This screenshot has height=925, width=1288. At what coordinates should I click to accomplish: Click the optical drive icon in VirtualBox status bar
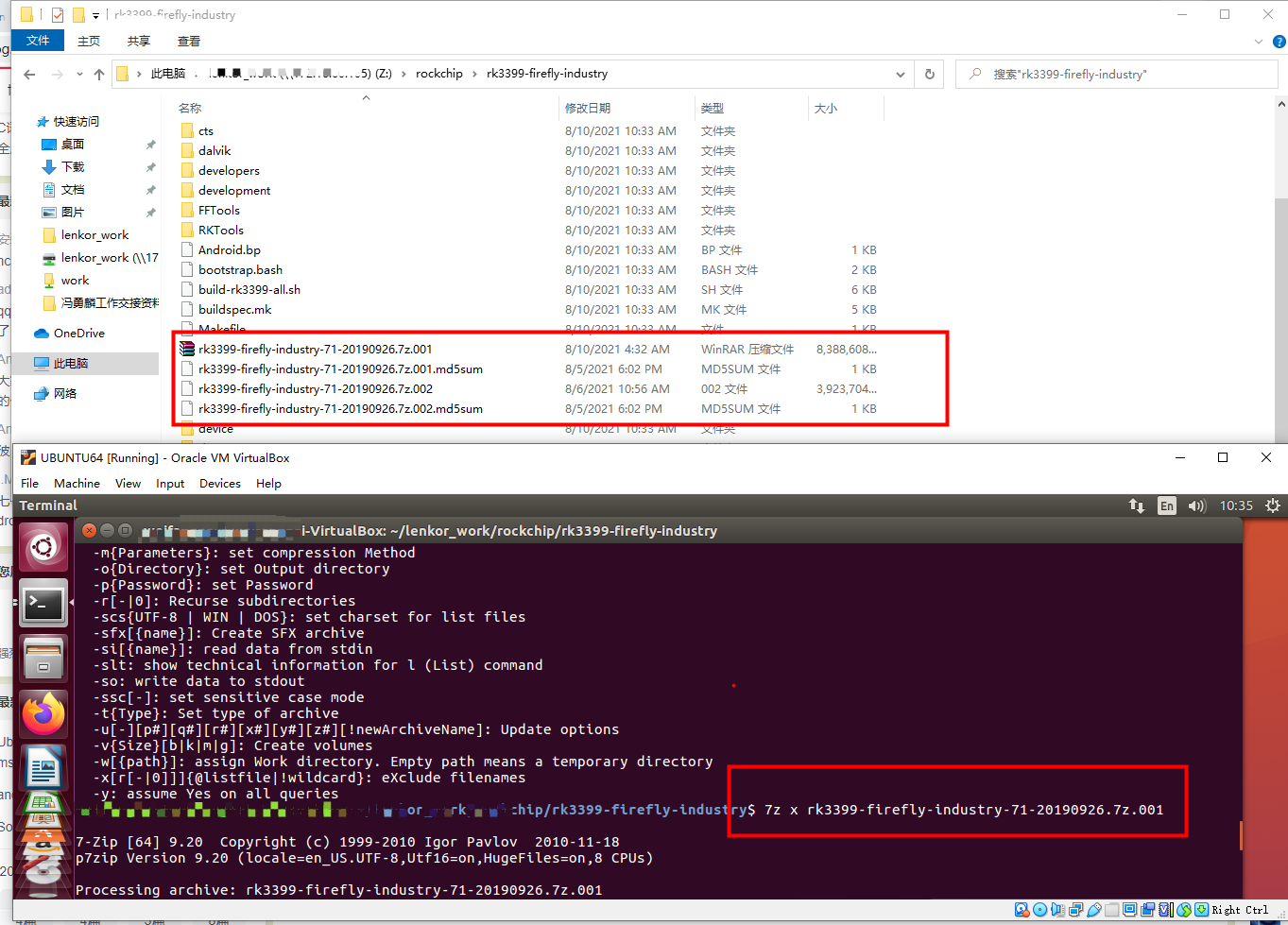click(x=1039, y=909)
